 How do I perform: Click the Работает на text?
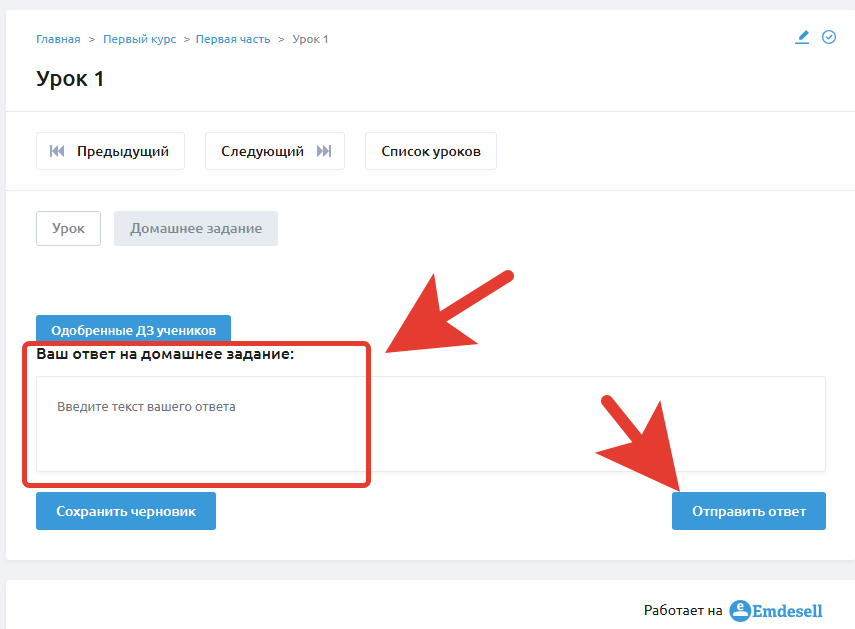pyautogui.click(x=683, y=610)
